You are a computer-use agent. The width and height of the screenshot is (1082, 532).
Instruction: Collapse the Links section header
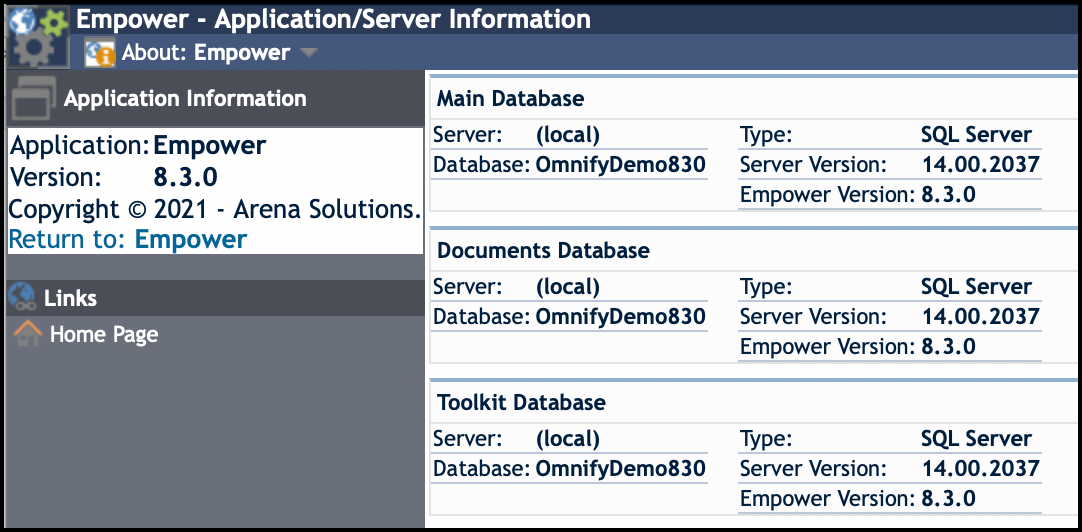(x=70, y=298)
